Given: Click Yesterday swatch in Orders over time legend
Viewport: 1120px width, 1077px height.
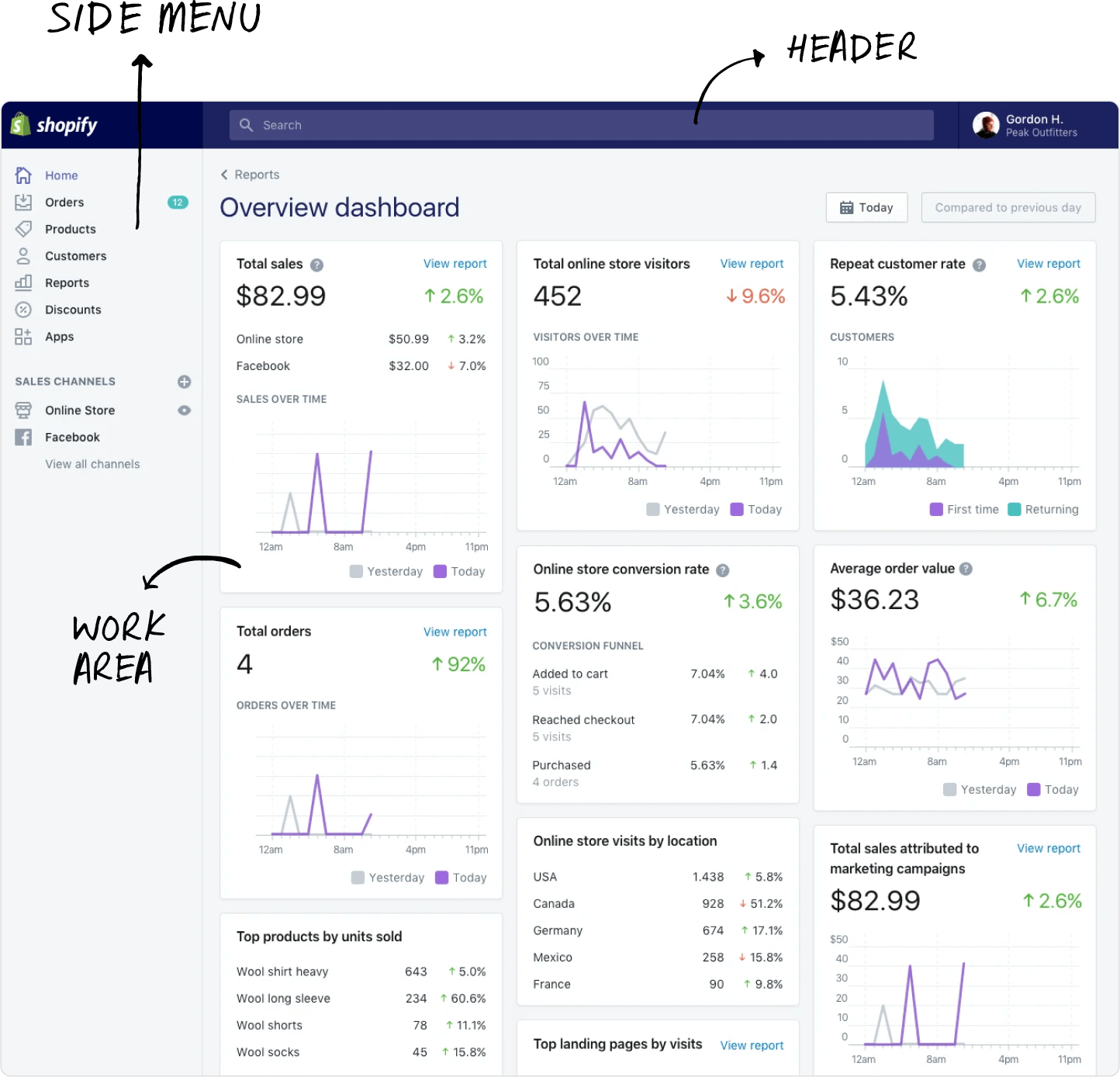Looking at the screenshot, I should [x=358, y=878].
